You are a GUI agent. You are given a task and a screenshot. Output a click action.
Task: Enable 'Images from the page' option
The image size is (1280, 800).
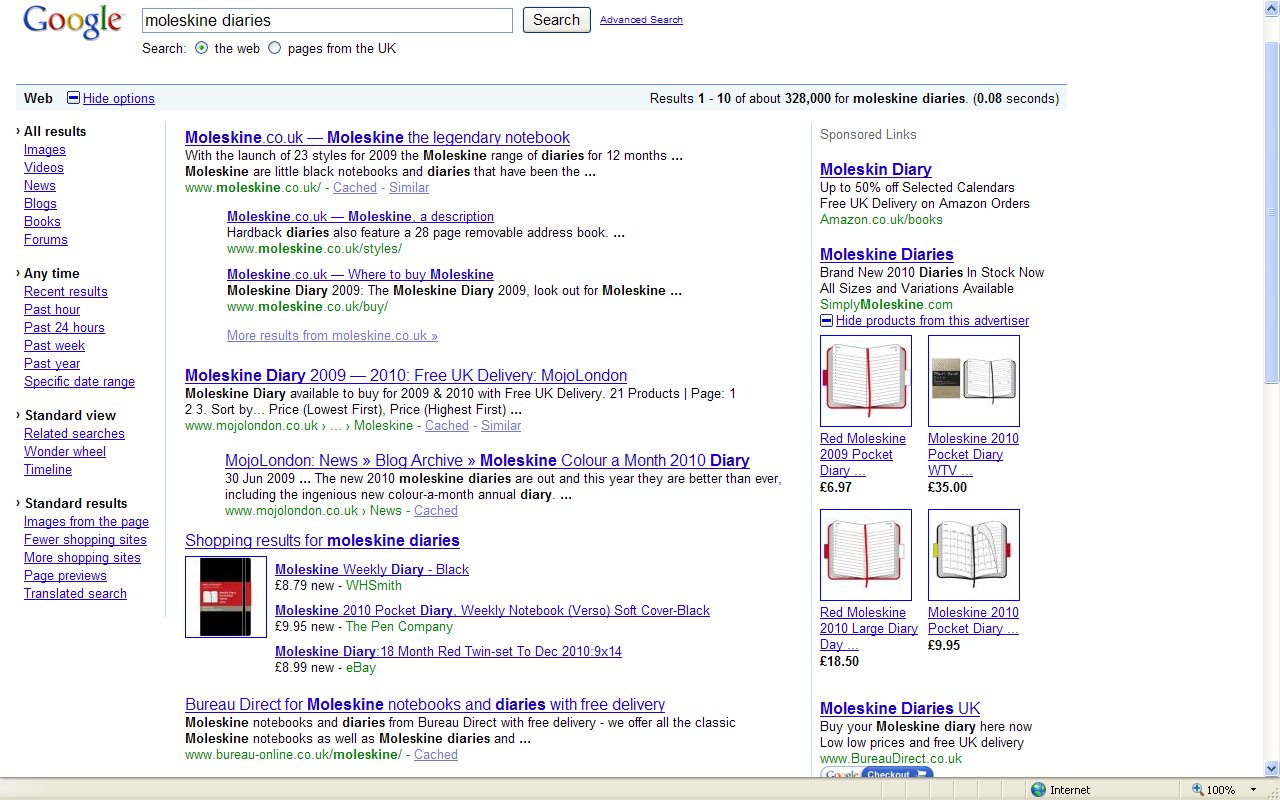pos(86,522)
